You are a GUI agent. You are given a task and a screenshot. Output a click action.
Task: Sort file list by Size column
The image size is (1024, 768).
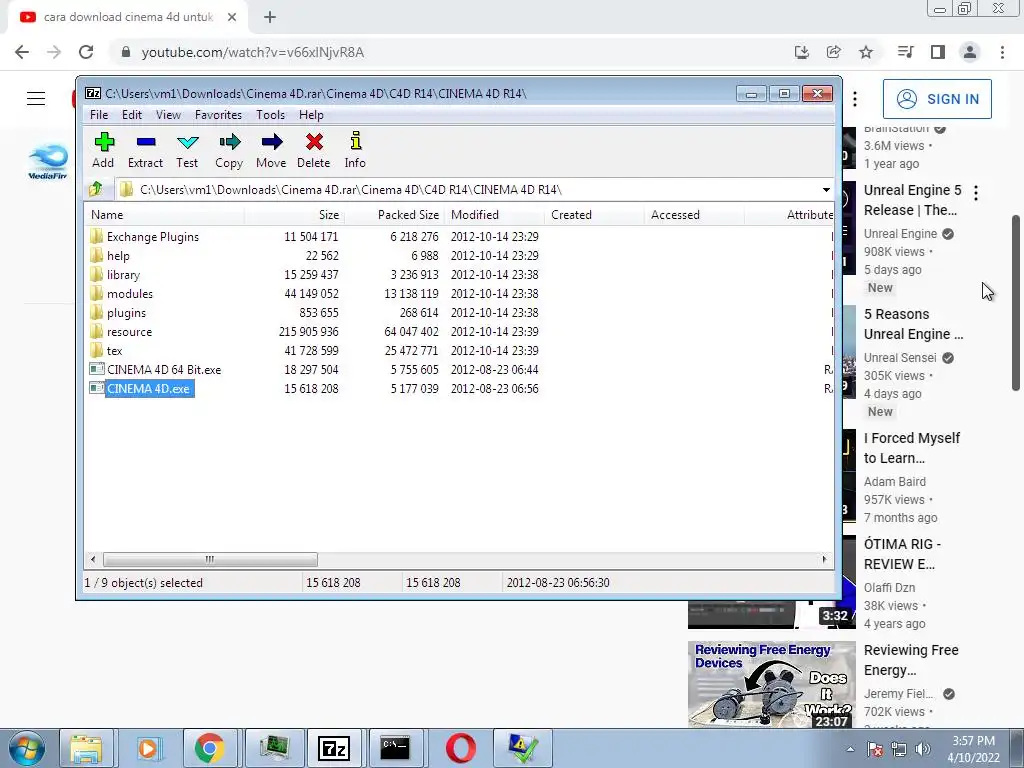pyautogui.click(x=295, y=215)
